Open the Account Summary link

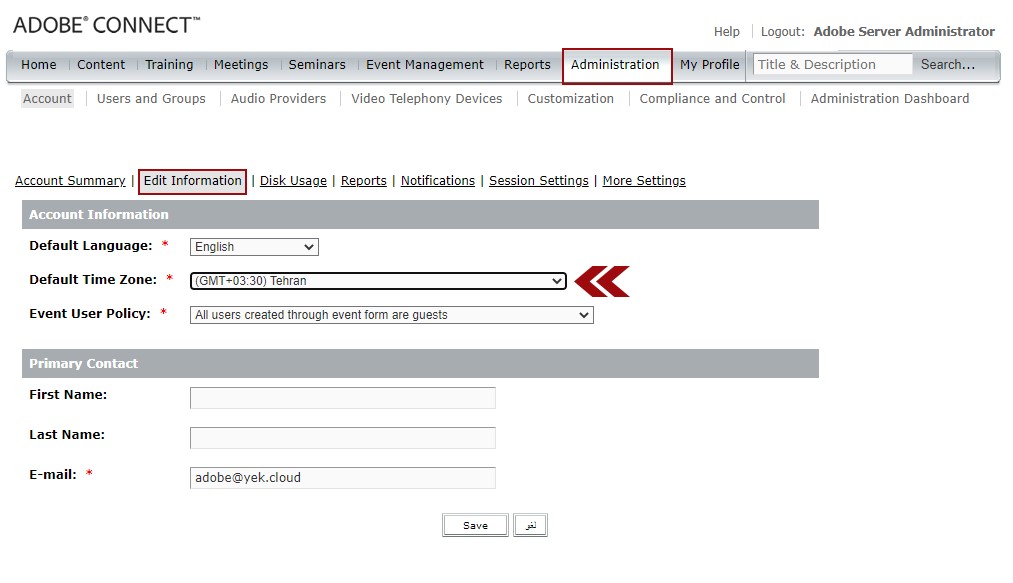(70, 181)
